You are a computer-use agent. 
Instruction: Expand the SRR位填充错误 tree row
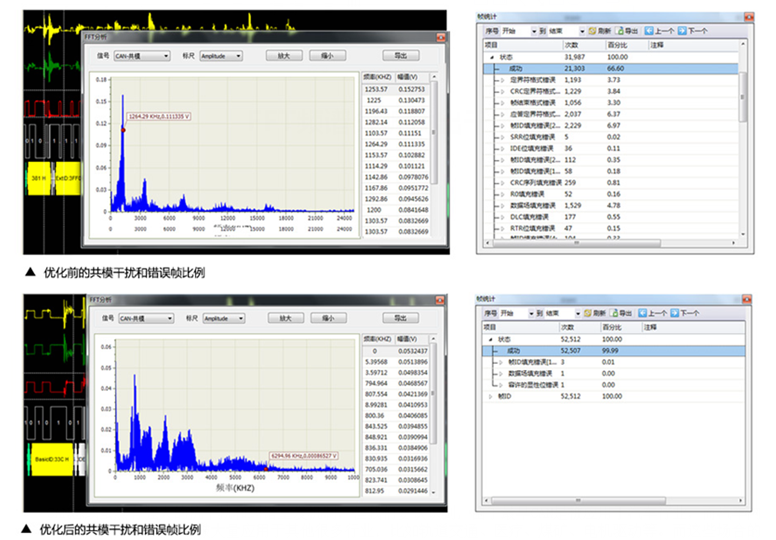[x=502, y=137]
